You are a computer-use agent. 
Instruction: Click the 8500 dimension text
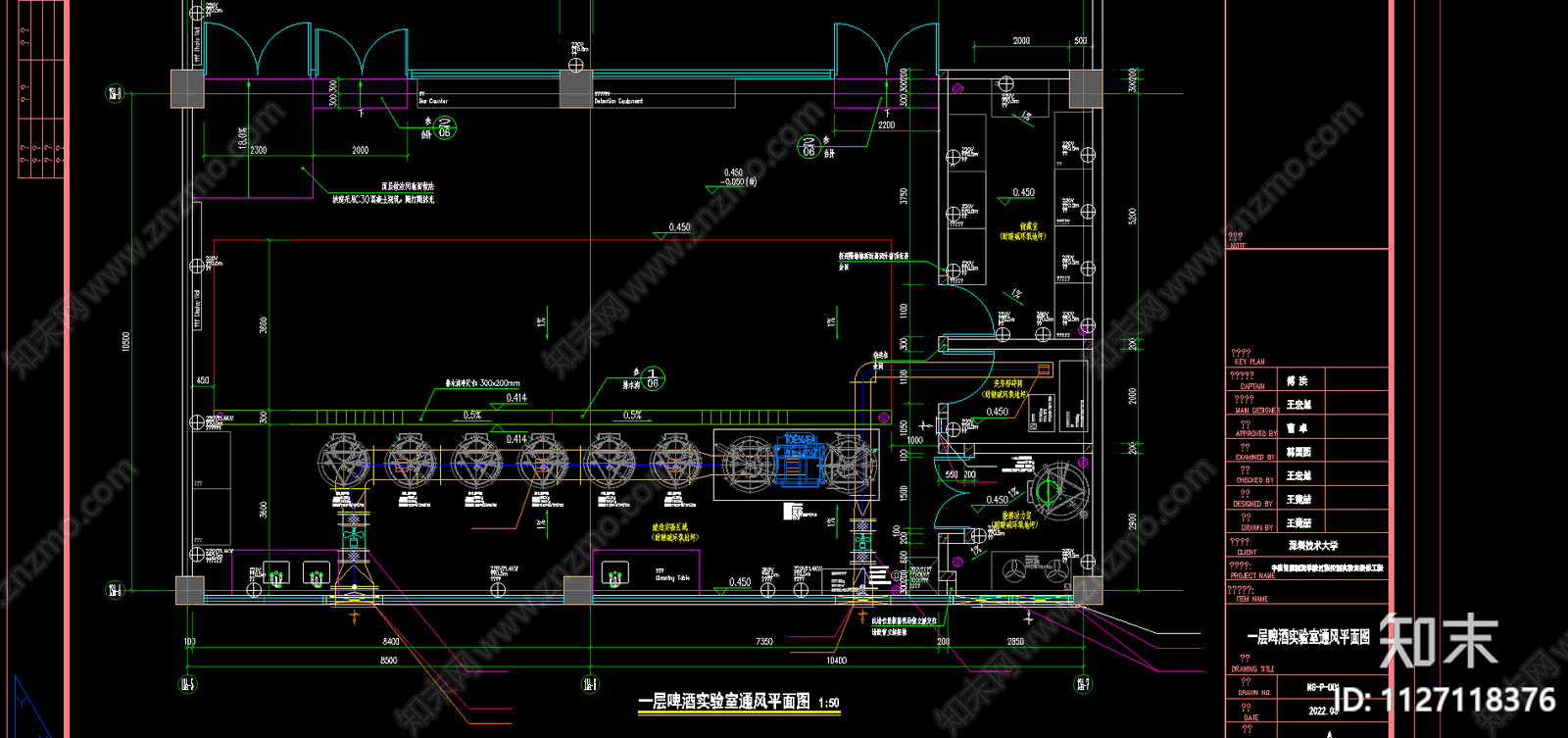(x=389, y=661)
